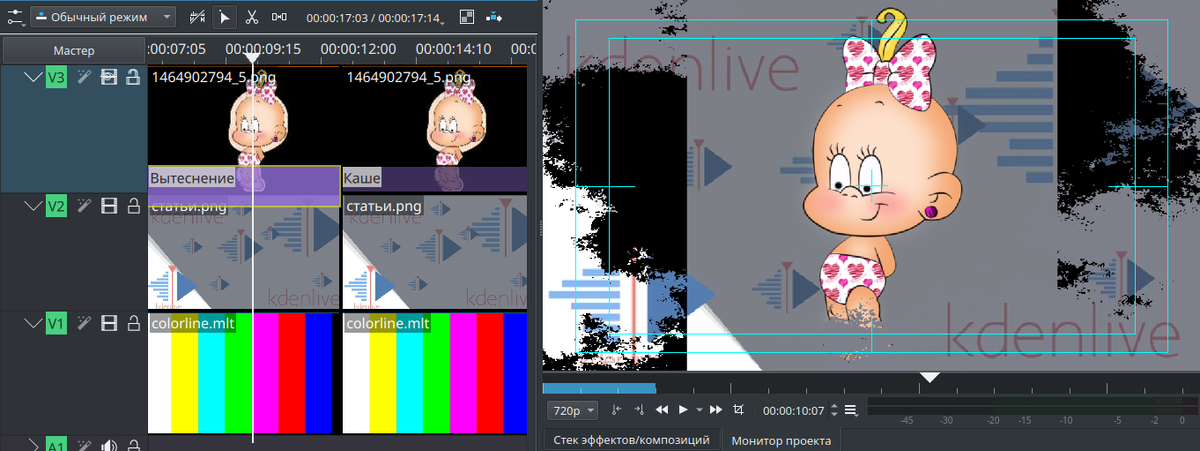Click the center crosshair handle in monitor
The height and width of the screenshot is (451, 1200).
(x=872, y=187)
